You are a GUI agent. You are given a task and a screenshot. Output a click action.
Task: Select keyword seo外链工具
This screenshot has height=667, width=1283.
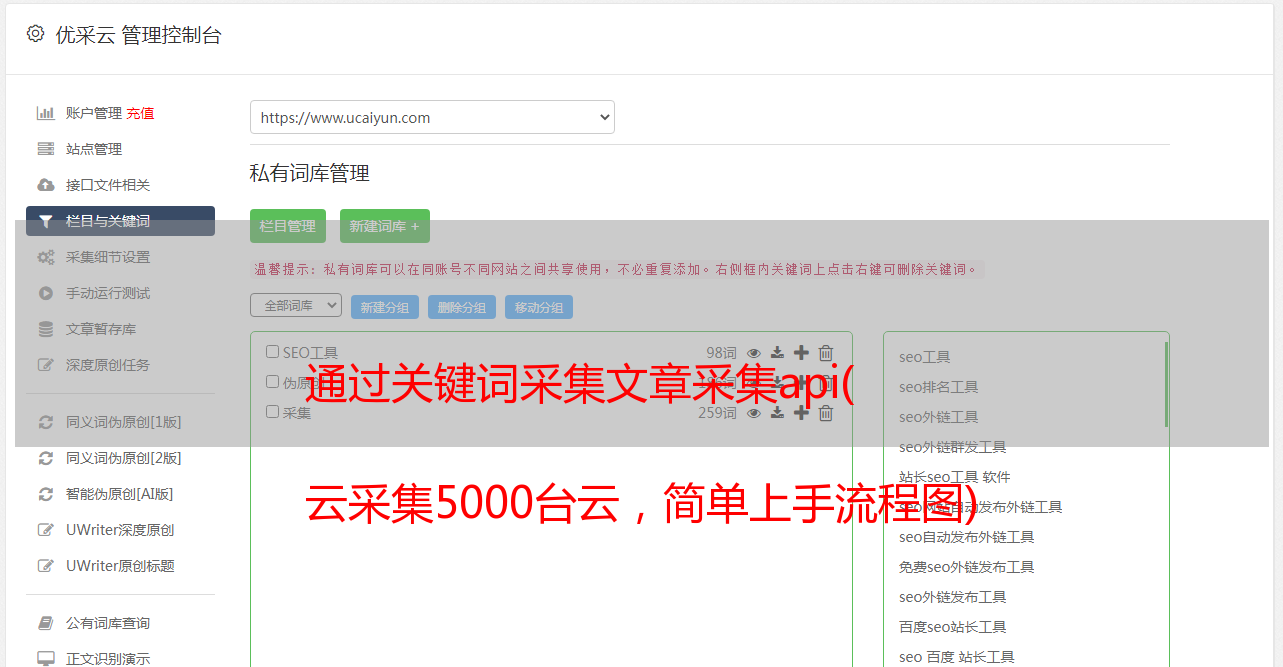point(939,417)
